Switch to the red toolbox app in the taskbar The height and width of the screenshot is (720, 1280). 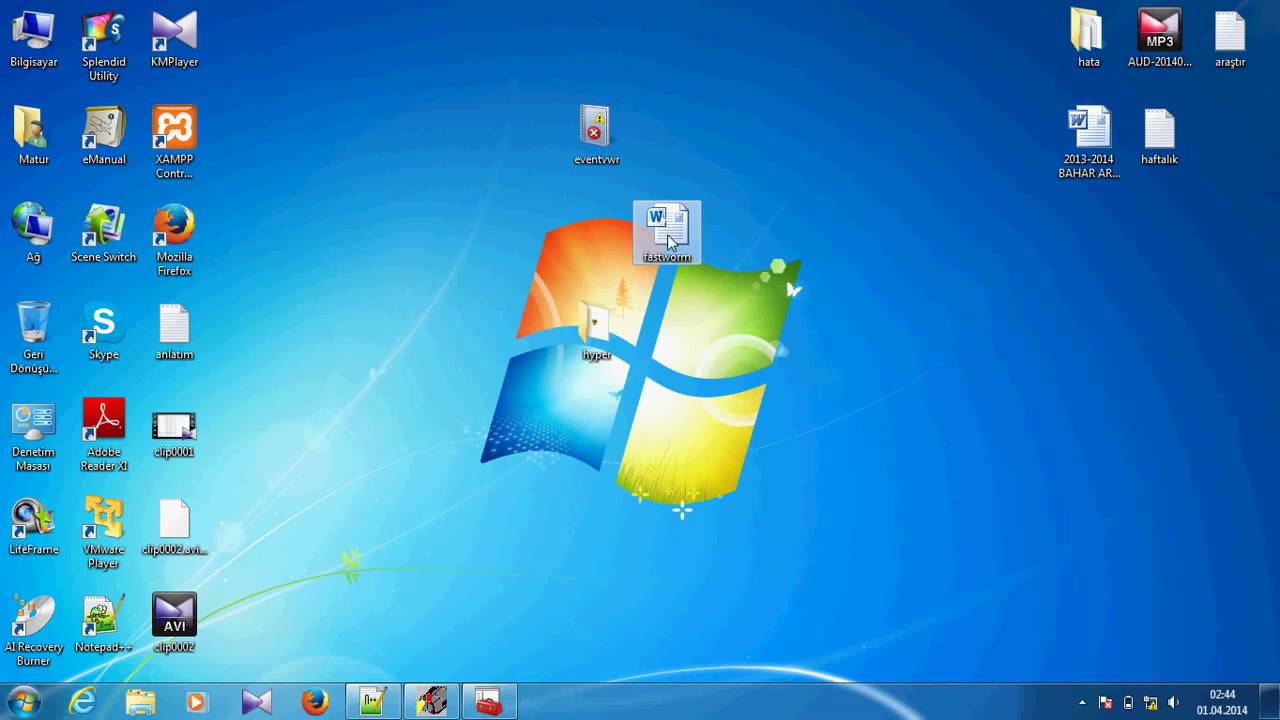(489, 702)
